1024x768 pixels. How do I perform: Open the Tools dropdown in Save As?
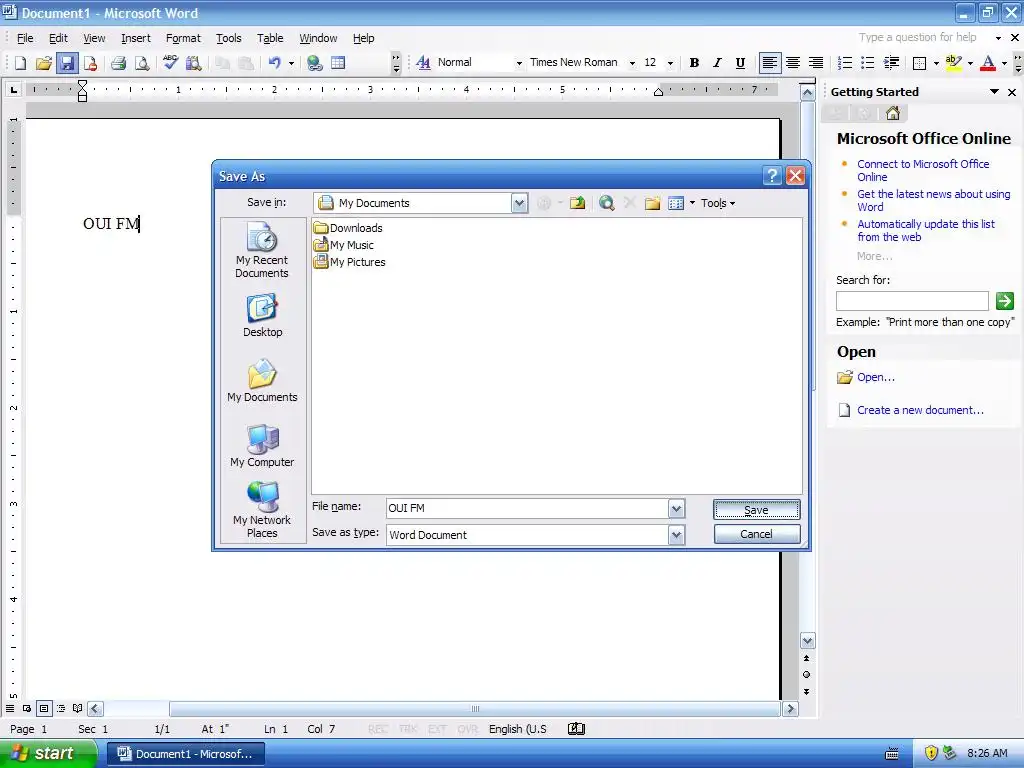coord(718,203)
